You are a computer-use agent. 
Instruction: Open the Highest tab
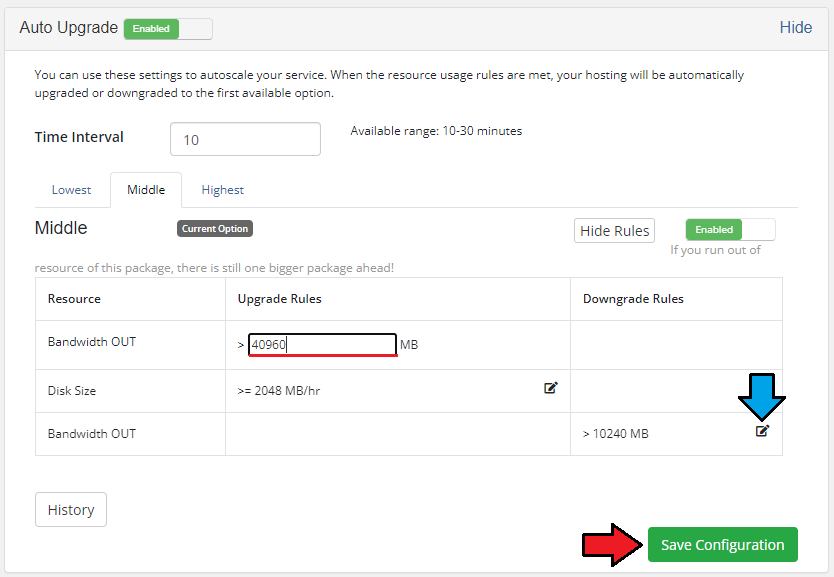click(222, 190)
